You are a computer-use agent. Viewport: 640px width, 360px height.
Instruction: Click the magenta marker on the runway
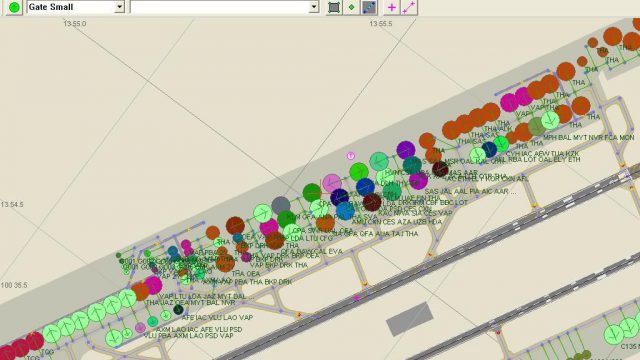coord(357,298)
